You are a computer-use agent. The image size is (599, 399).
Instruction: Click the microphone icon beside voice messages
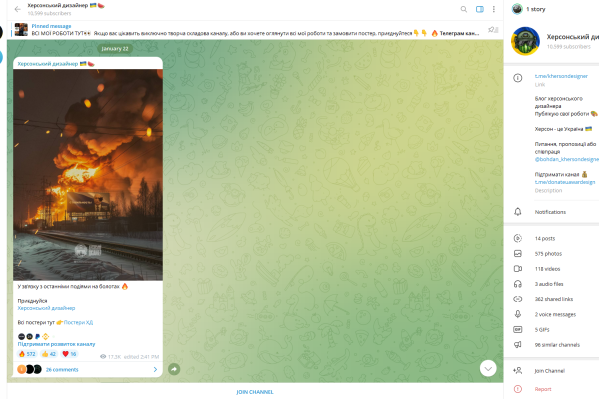pyautogui.click(x=518, y=315)
